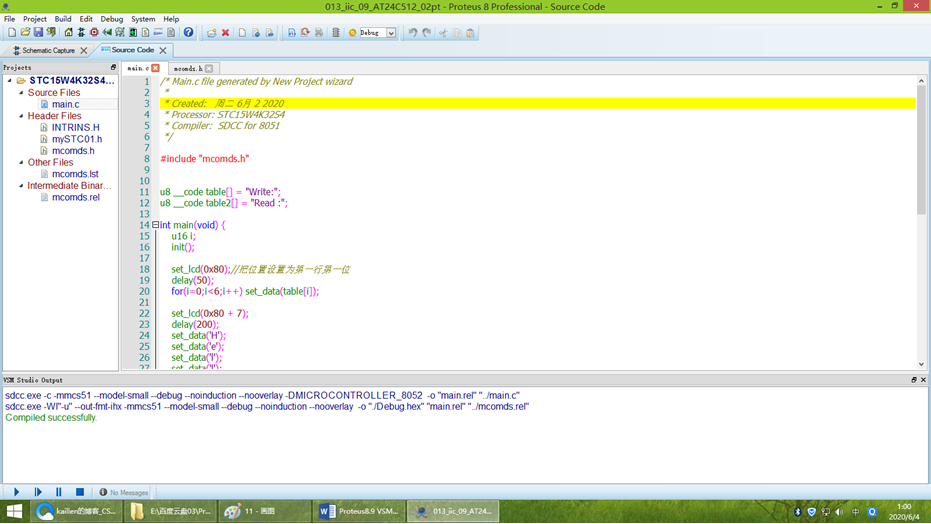The image size is (931, 524).
Task: Switch to the mcomds.h editor tab
Action: point(188,69)
